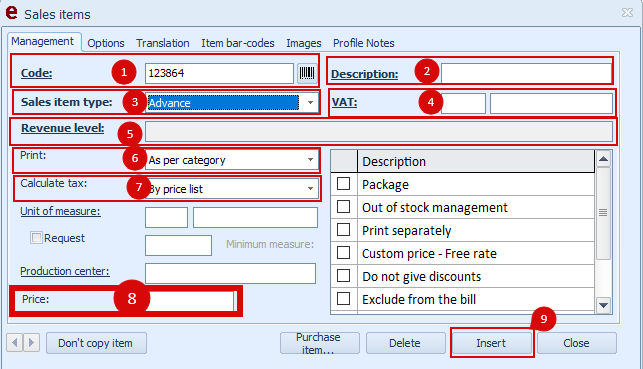Click the first Unit of measure field
The height and width of the screenshot is (369, 643).
pyautogui.click(x=166, y=217)
